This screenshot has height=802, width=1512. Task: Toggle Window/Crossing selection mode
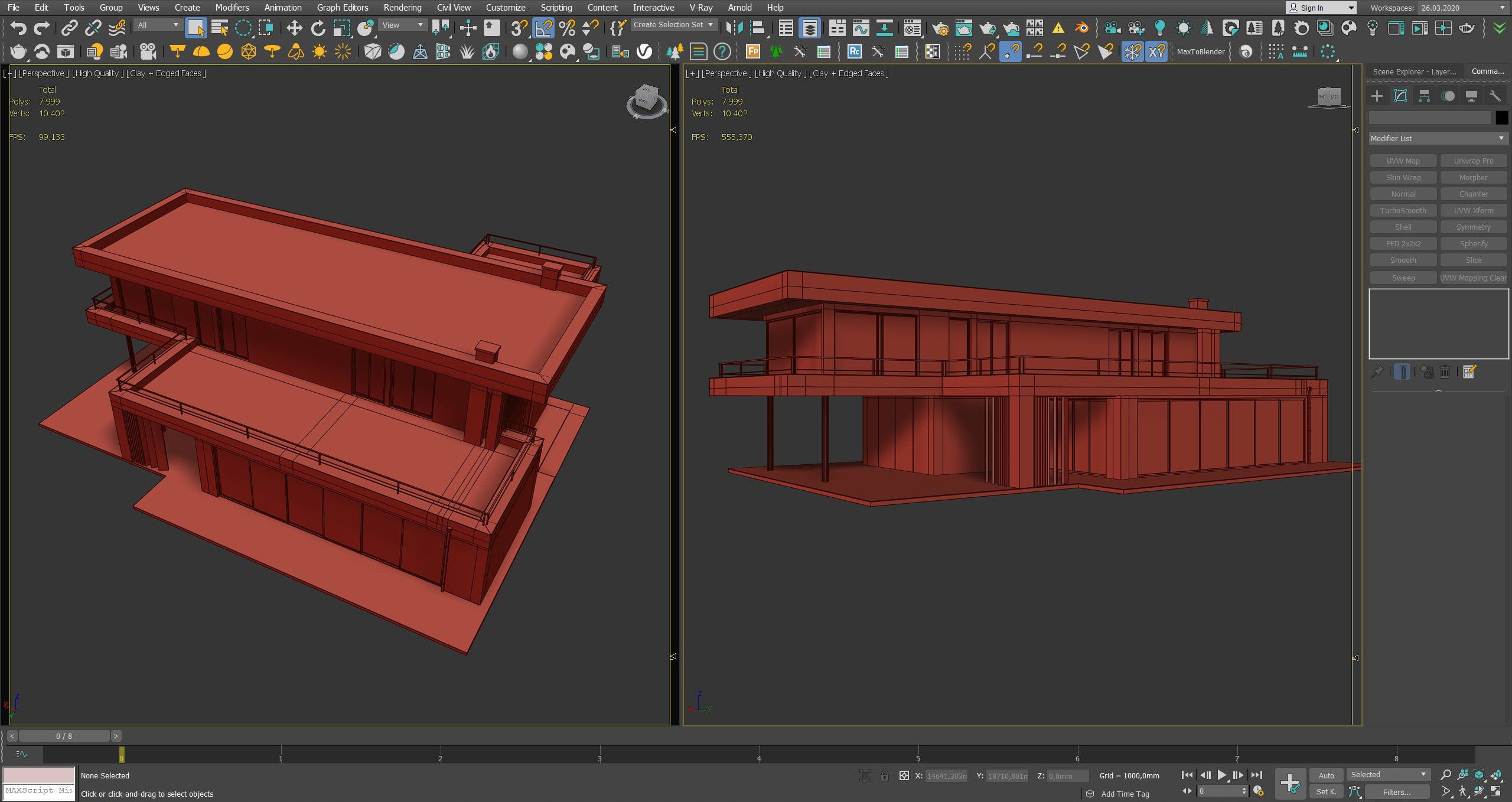click(266, 28)
